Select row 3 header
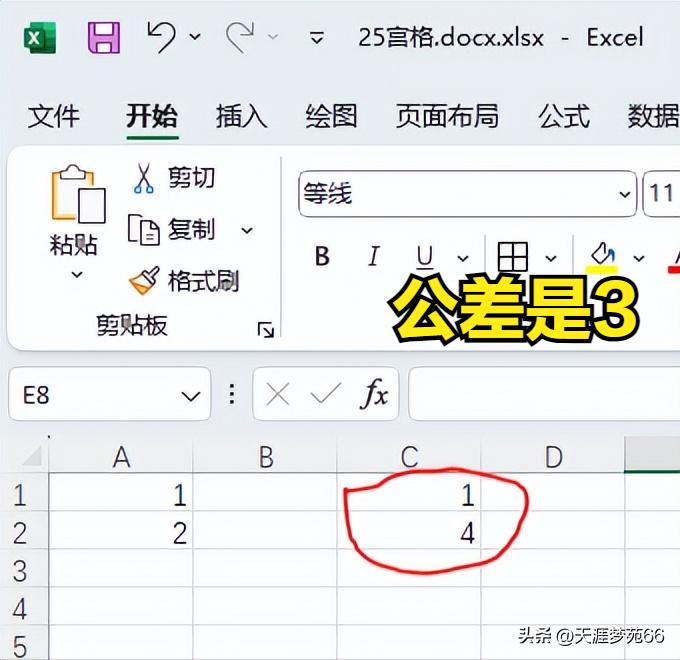Screen dimensions: 680x660 point(24,570)
